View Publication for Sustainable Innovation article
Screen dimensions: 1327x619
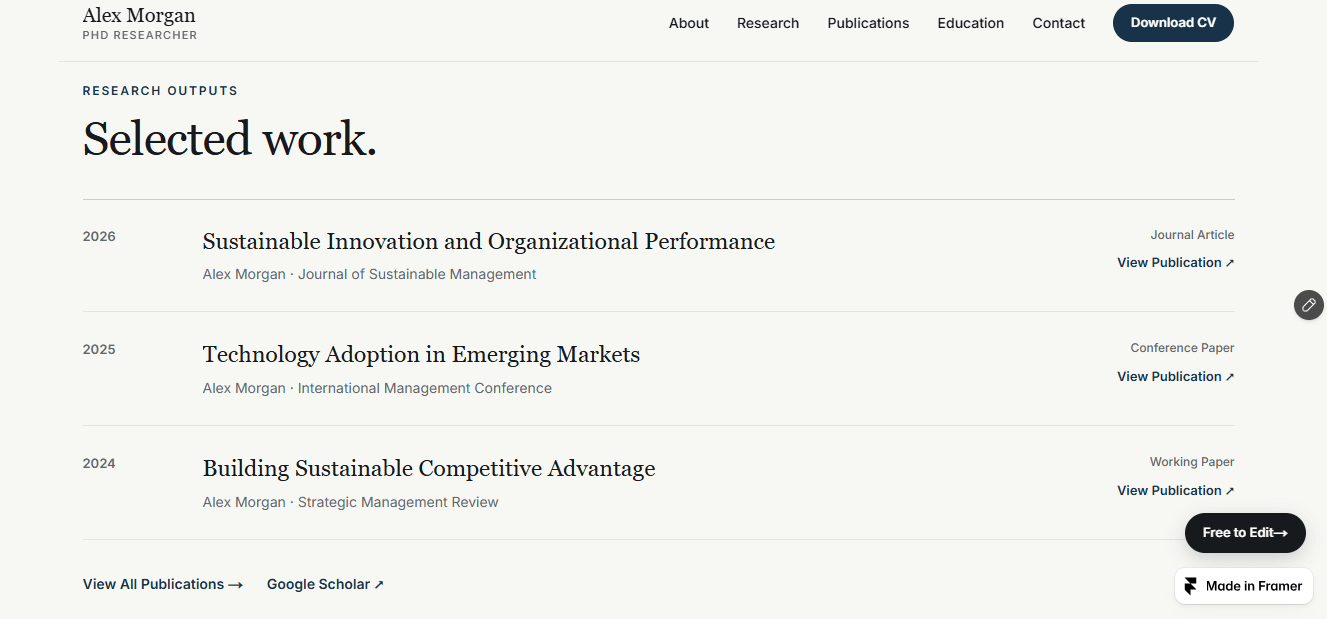click(x=1176, y=263)
